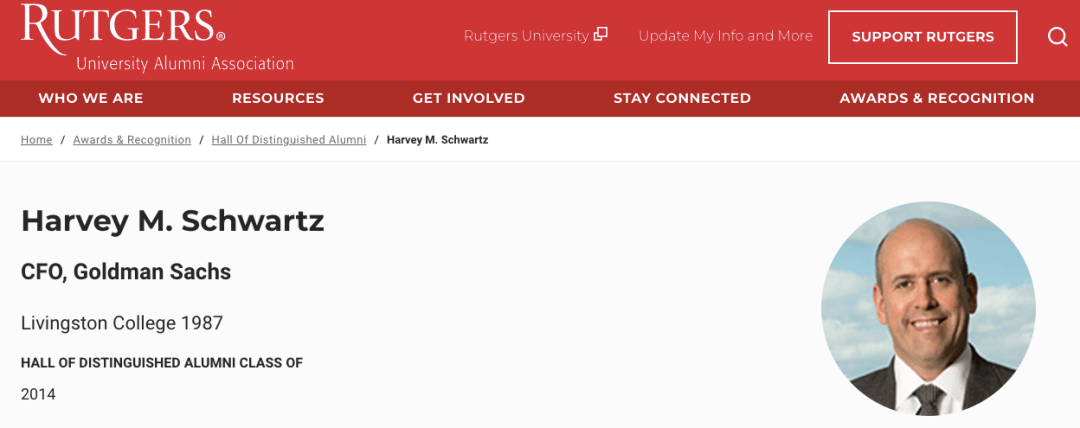Click the Harvey M. Schwartz breadcrumb item
Viewport: 1080px width, 428px height.
click(437, 140)
